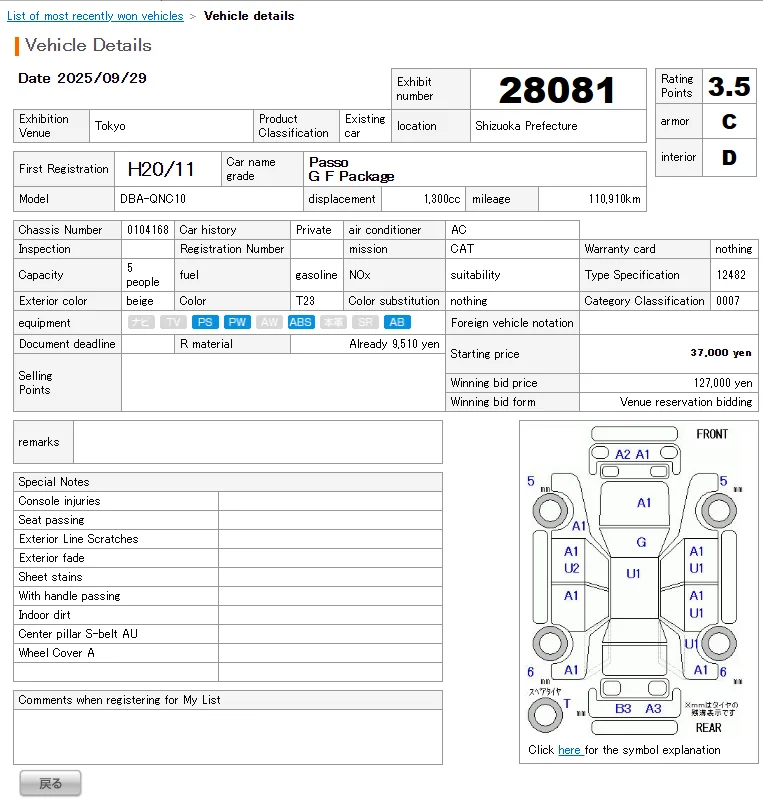
Task: Click the greyed-out navigation (ナビ) badge
Action: (x=140, y=322)
